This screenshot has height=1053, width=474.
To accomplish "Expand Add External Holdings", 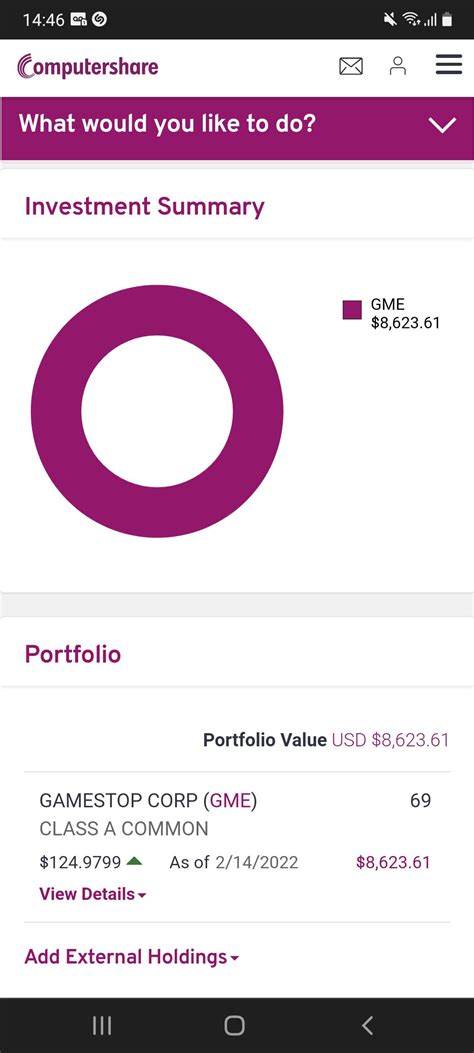I will pyautogui.click(x=132, y=957).
